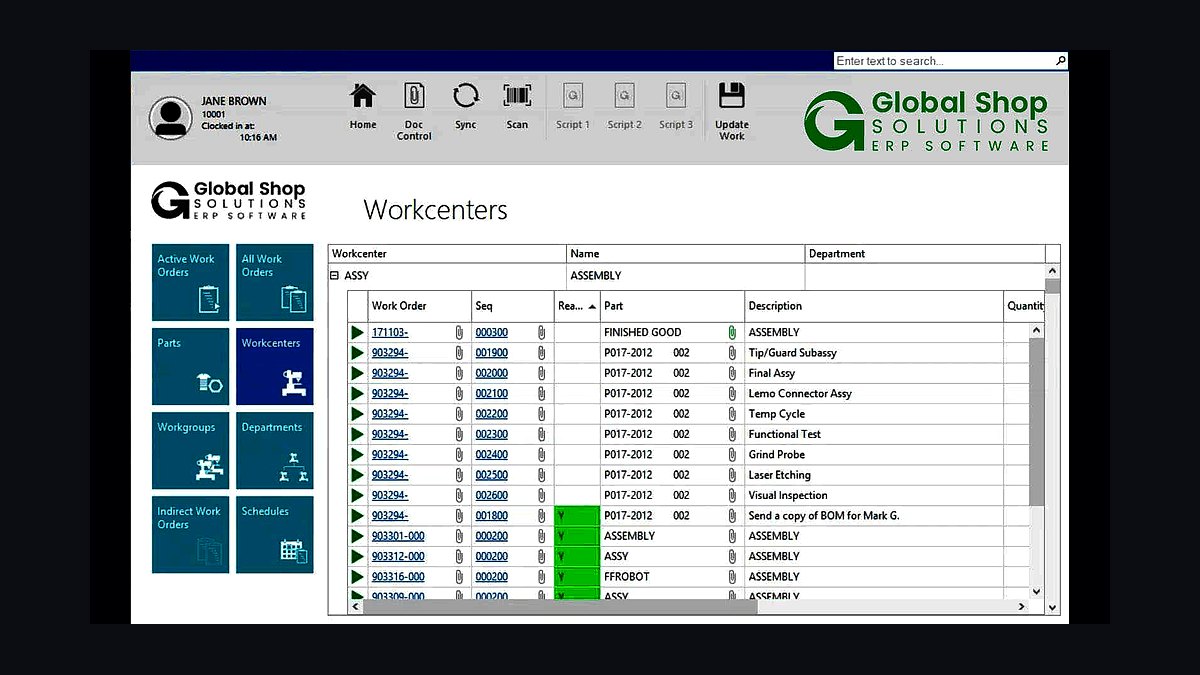Click in the search text box
Screen dimensions: 1200x675
pyautogui.click(x=944, y=61)
